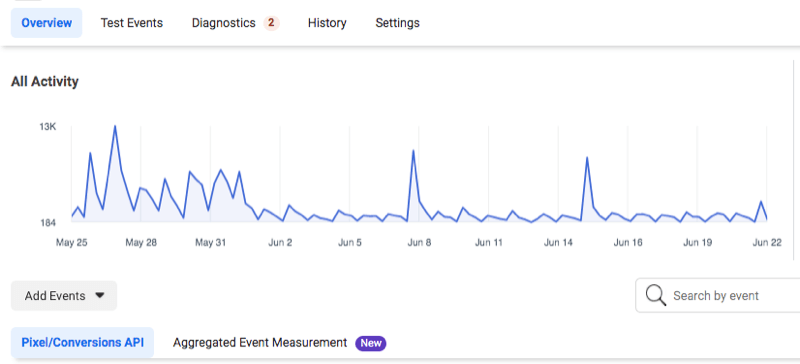Click the tallest chart peak near May 27
Image resolution: width=800 pixels, height=364 pixels.
coord(115,127)
